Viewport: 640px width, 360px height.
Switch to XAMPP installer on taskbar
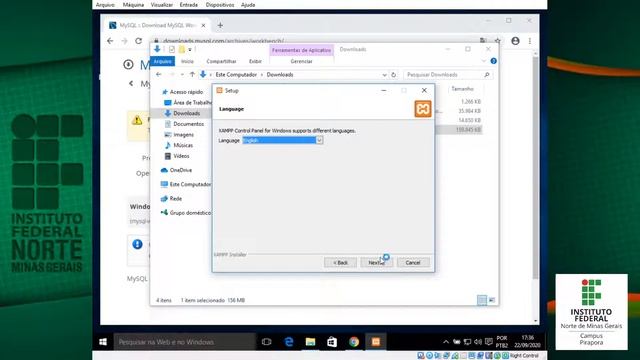(x=376, y=342)
